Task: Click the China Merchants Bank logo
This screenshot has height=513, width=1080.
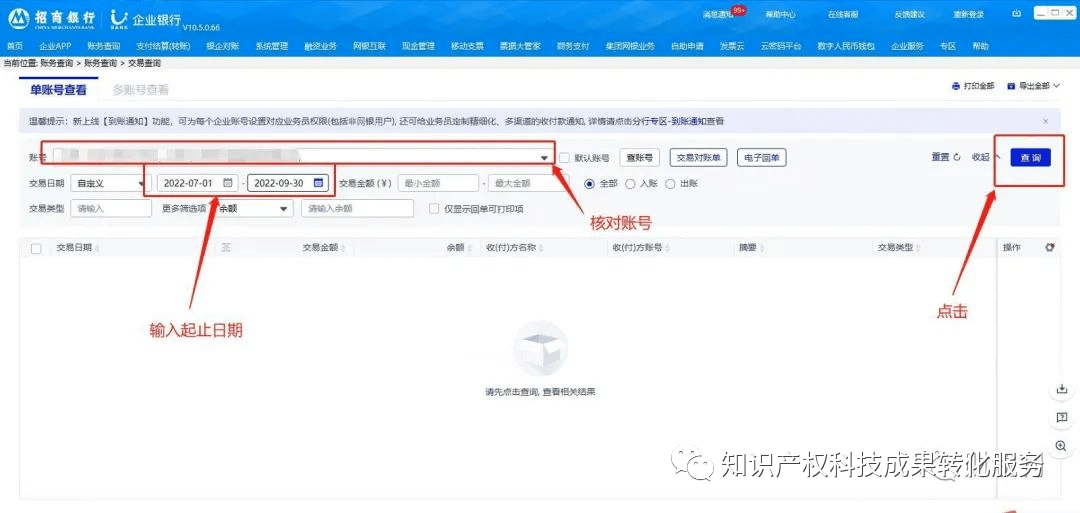Action: 52,19
